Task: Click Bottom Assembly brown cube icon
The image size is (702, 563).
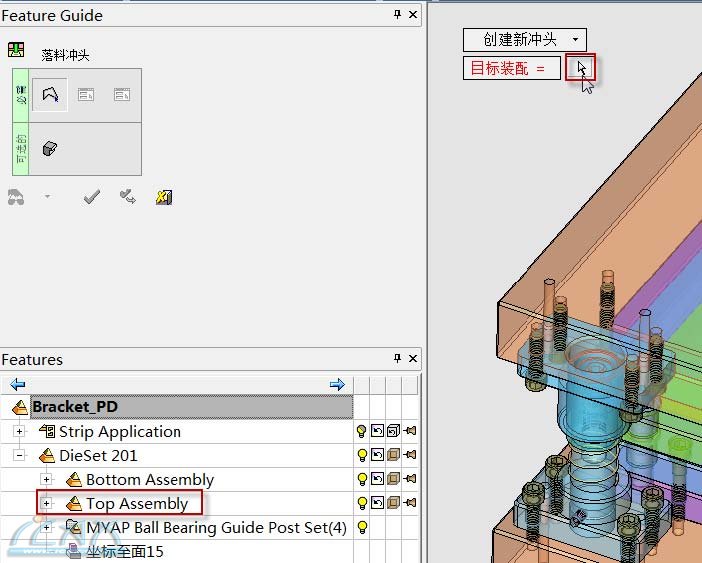Action: [393, 479]
